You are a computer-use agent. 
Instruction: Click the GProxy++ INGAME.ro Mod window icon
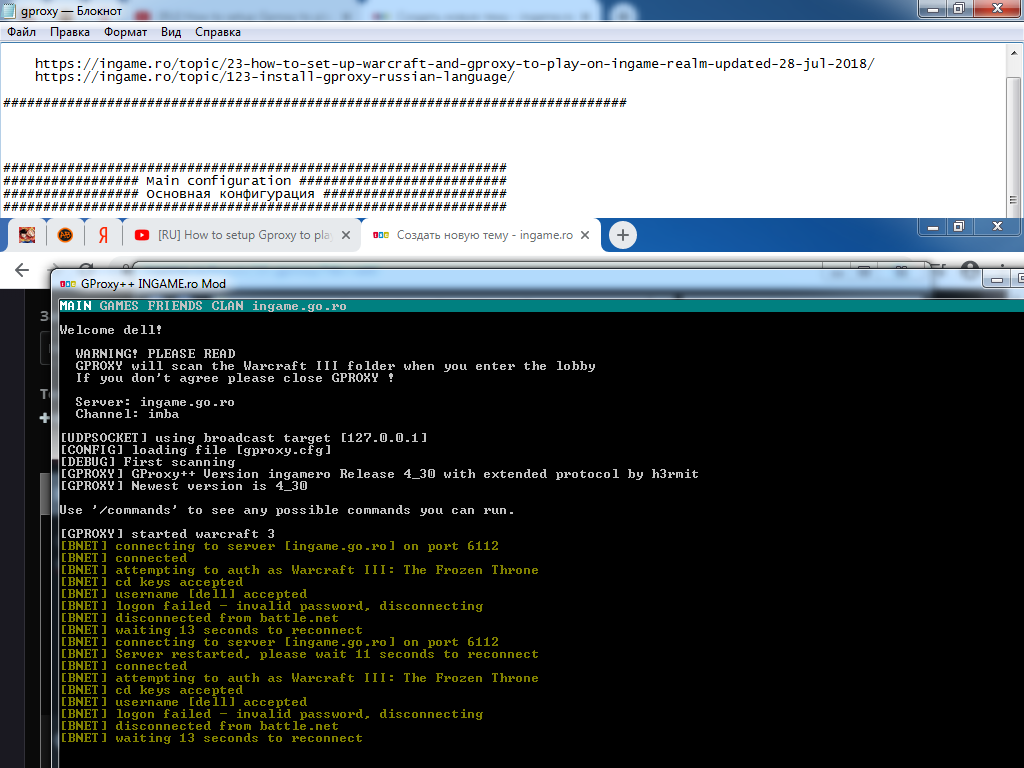(66, 283)
